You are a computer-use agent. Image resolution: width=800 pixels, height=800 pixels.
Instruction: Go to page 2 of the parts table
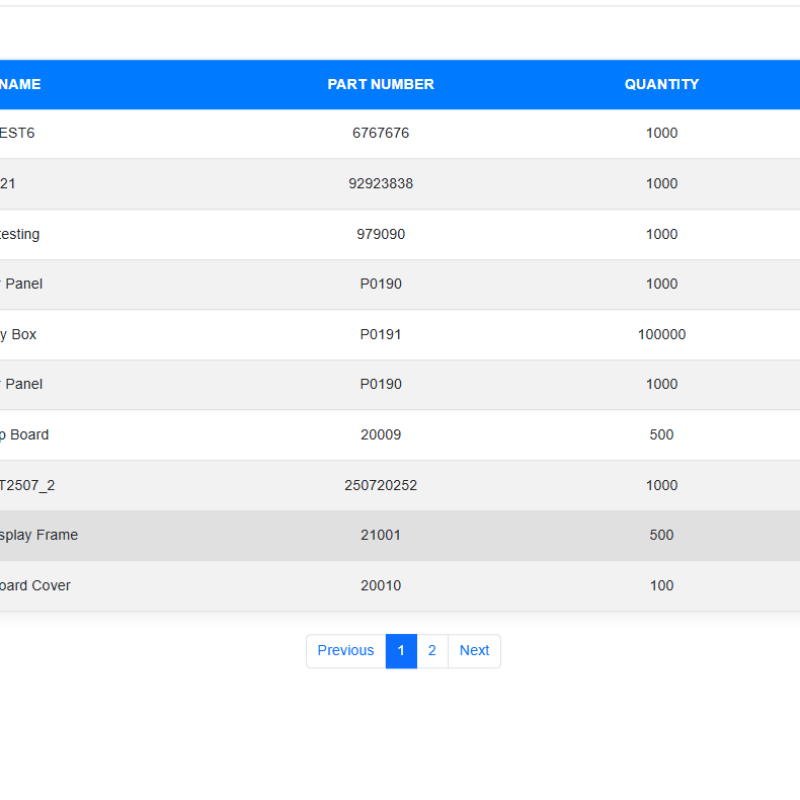[x=432, y=651]
